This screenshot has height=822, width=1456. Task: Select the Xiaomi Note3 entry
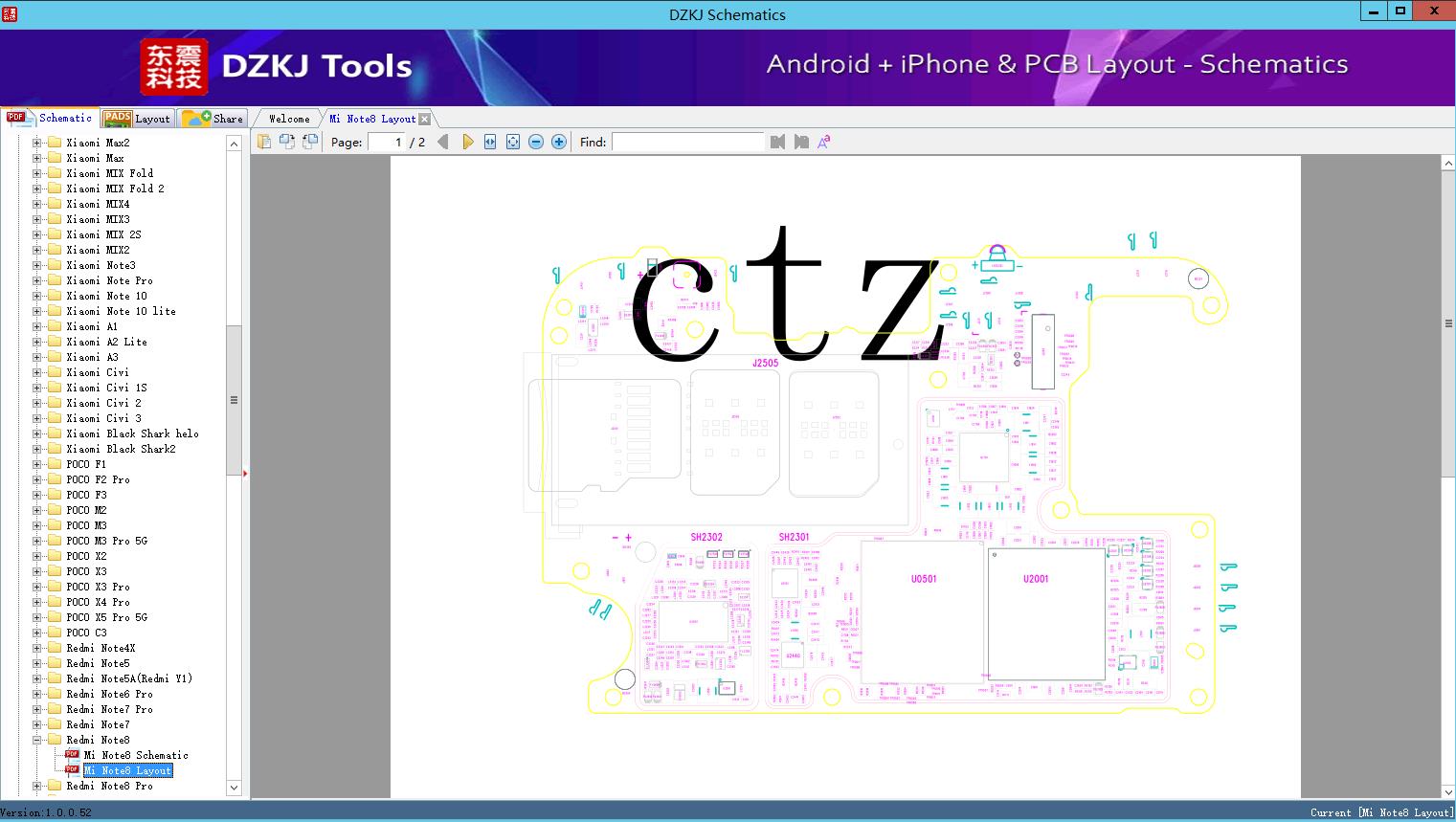click(x=101, y=265)
